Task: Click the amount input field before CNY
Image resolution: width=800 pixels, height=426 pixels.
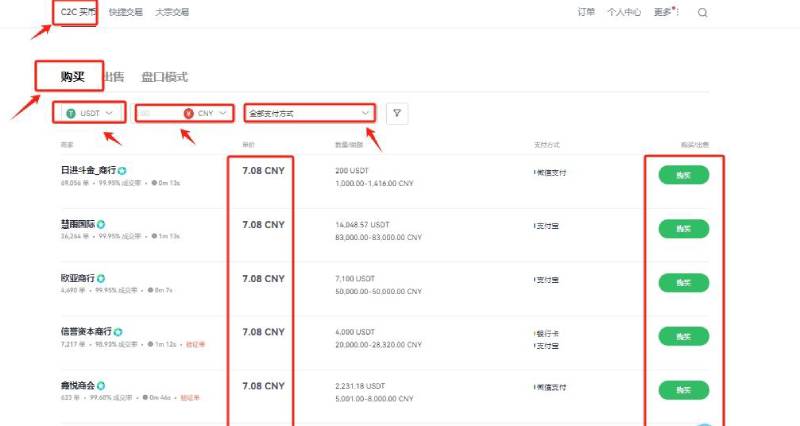Action: click(x=158, y=113)
